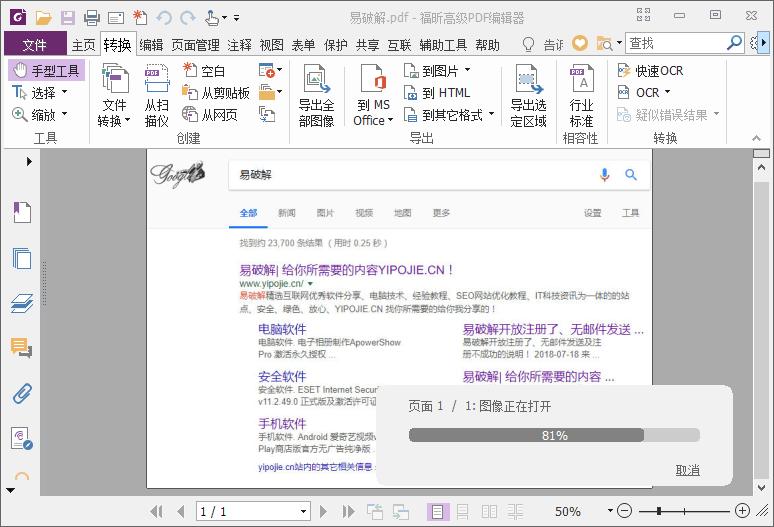
Task: Run 快速OCR quick recognition
Action: (x=650, y=71)
